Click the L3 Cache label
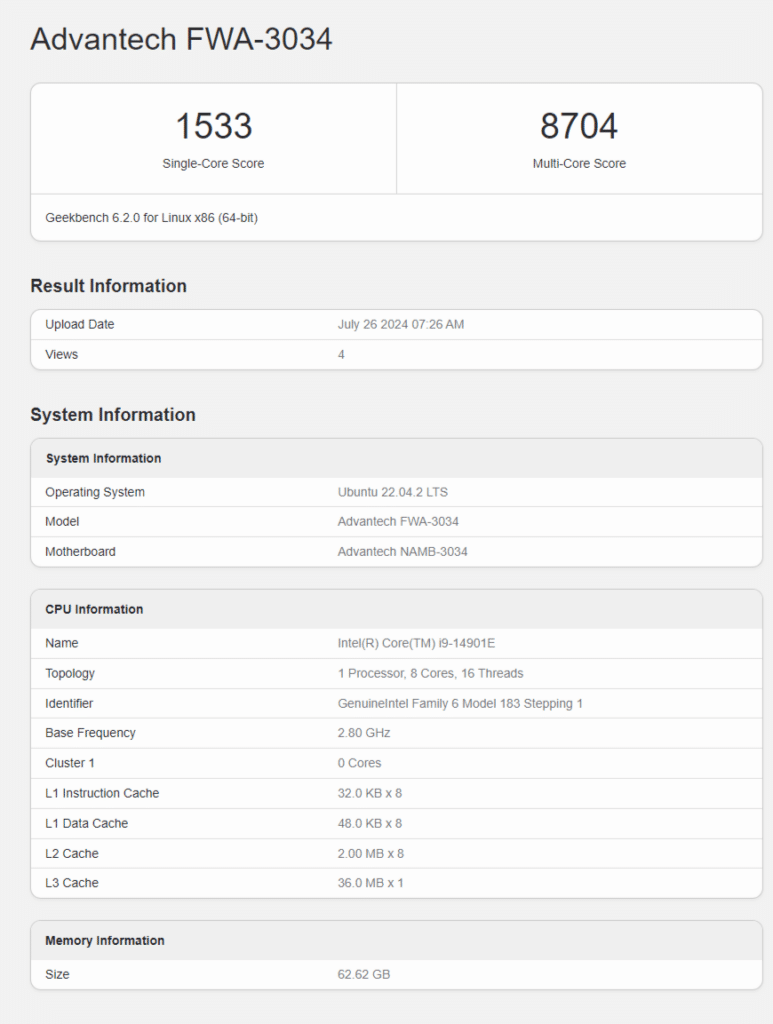Screen dimensions: 773x1024 pyautogui.click(x=72, y=882)
